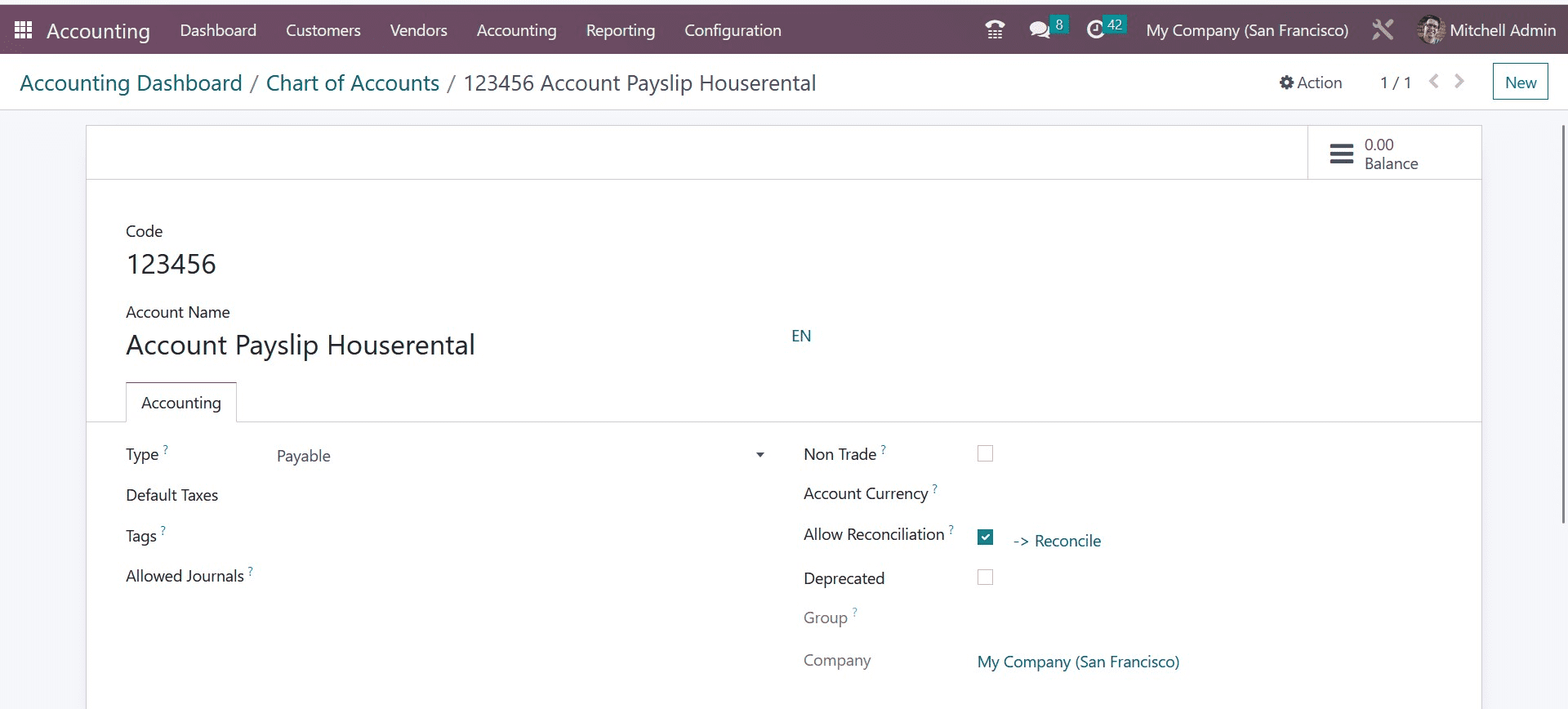Open the activities clock icon
This screenshot has height=709, width=1568.
pos(1095,30)
